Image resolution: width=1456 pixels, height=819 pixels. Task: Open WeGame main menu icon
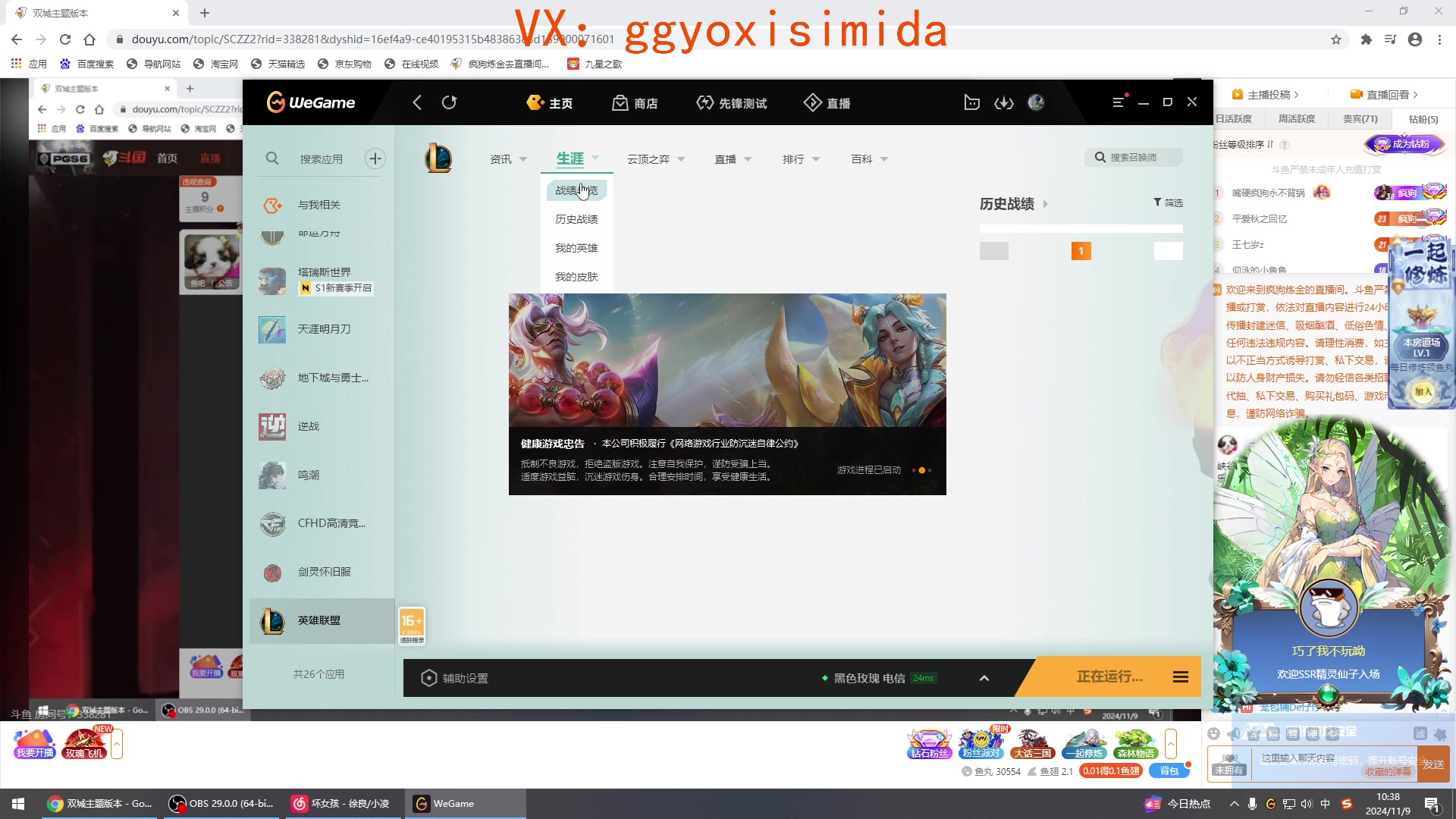(x=1118, y=102)
